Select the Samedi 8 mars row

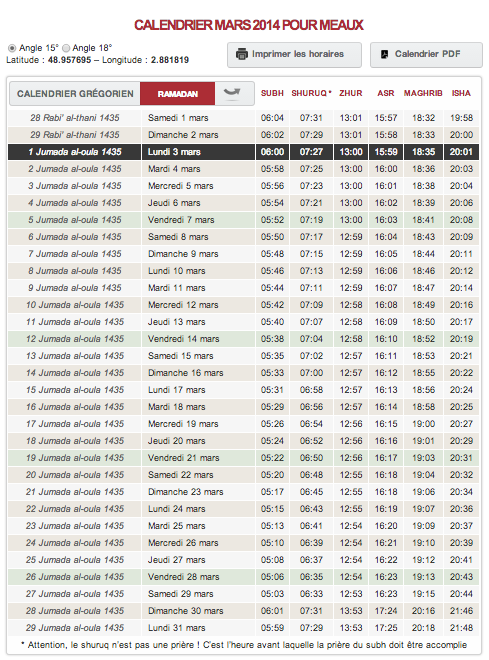pos(243,237)
